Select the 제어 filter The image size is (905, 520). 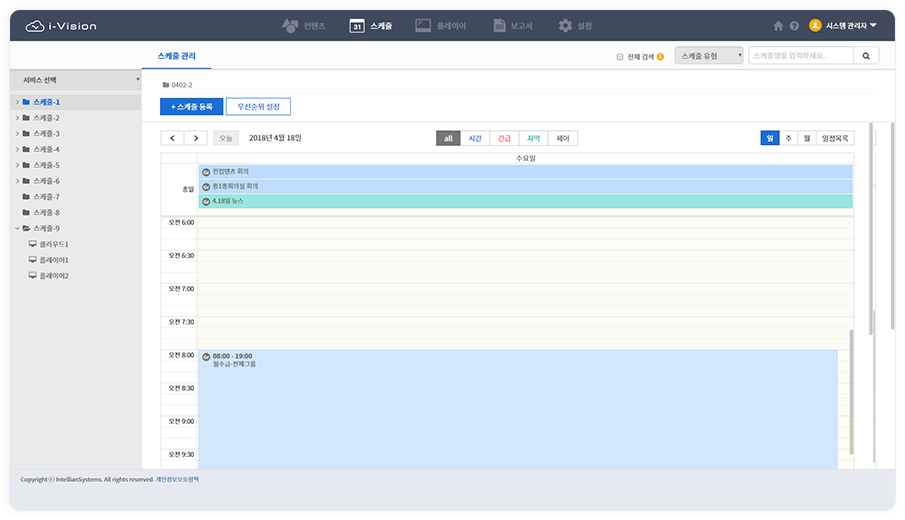click(563, 139)
